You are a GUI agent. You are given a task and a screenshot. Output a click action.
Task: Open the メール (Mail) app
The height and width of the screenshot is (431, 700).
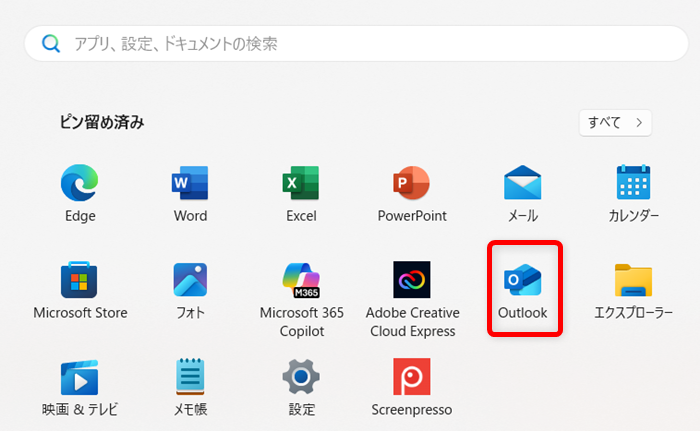tap(522, 185)
